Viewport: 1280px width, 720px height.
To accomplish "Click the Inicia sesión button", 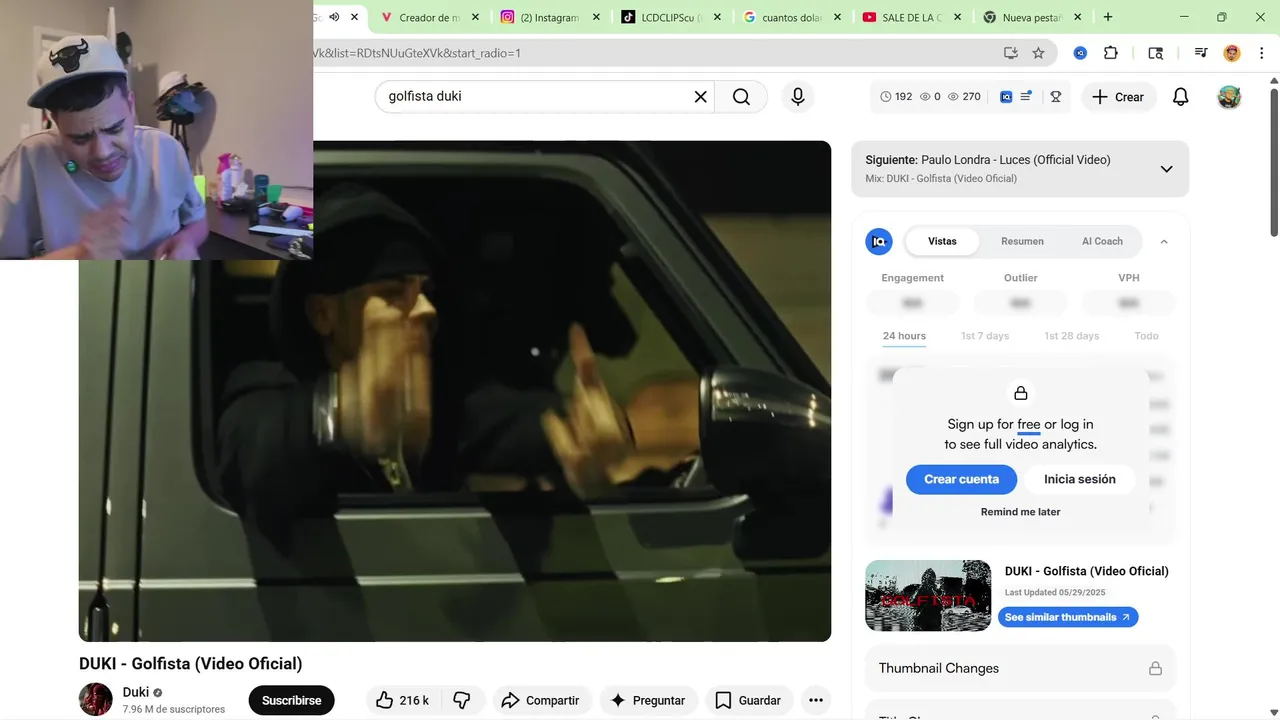I will [x=1080, y=479].
